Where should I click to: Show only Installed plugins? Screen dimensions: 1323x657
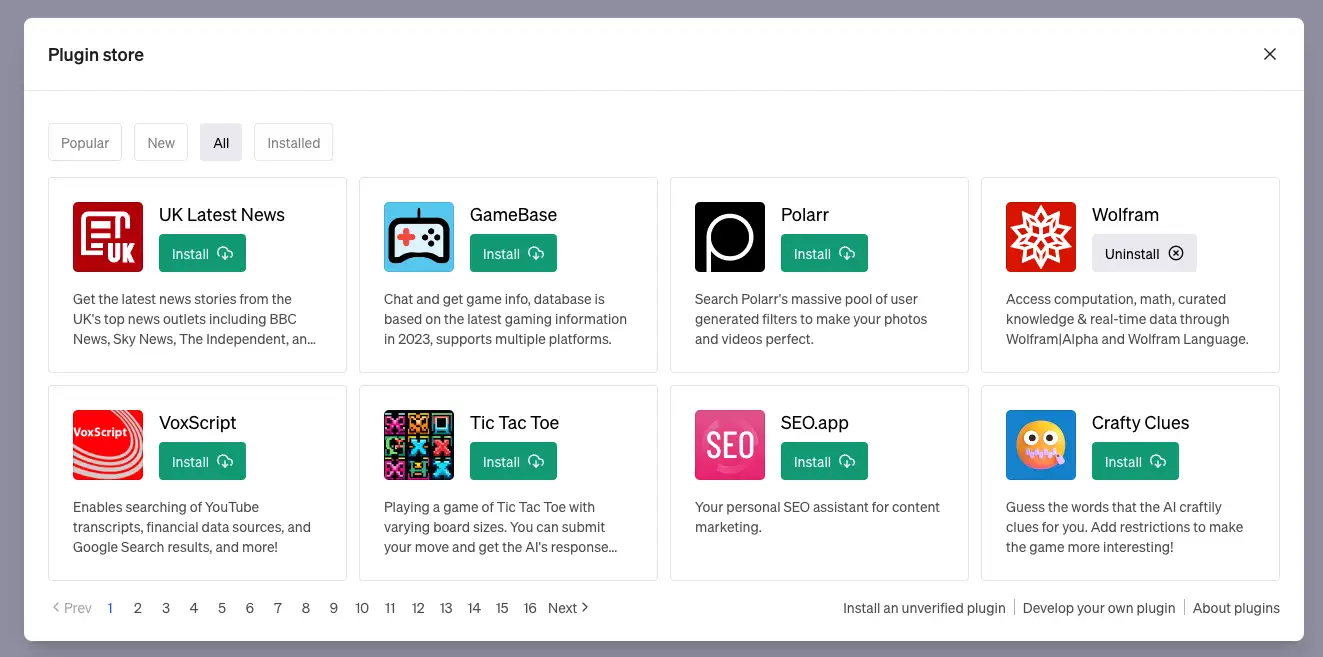pos(293,142)
